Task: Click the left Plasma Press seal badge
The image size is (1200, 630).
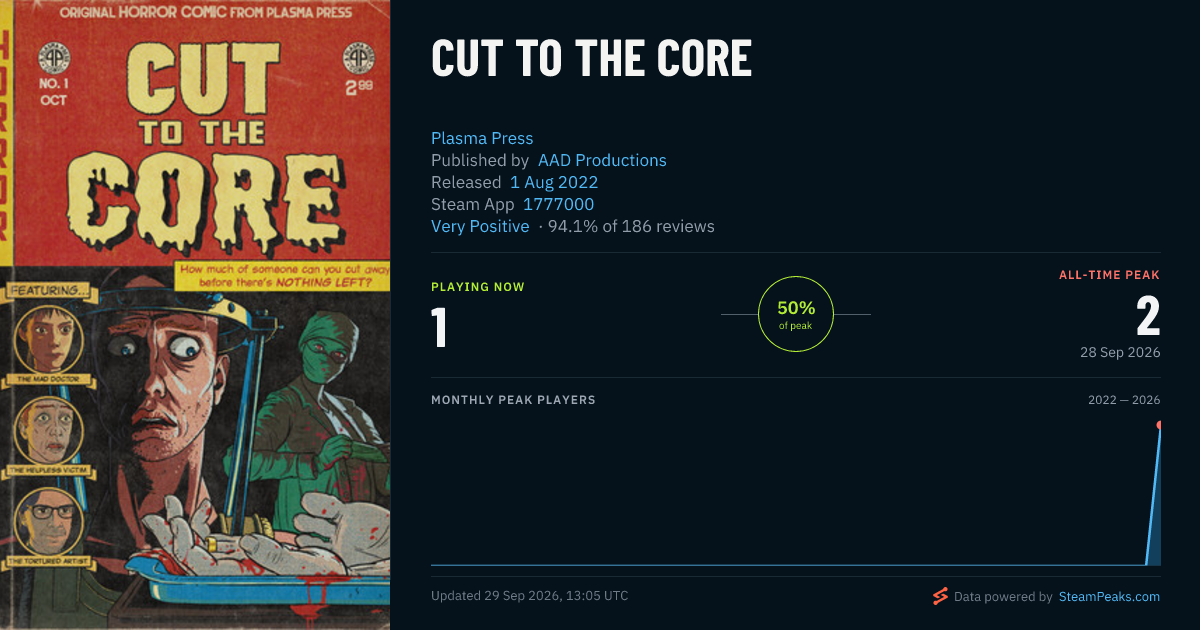Action: pyautogui.click(x=54, y=56)
